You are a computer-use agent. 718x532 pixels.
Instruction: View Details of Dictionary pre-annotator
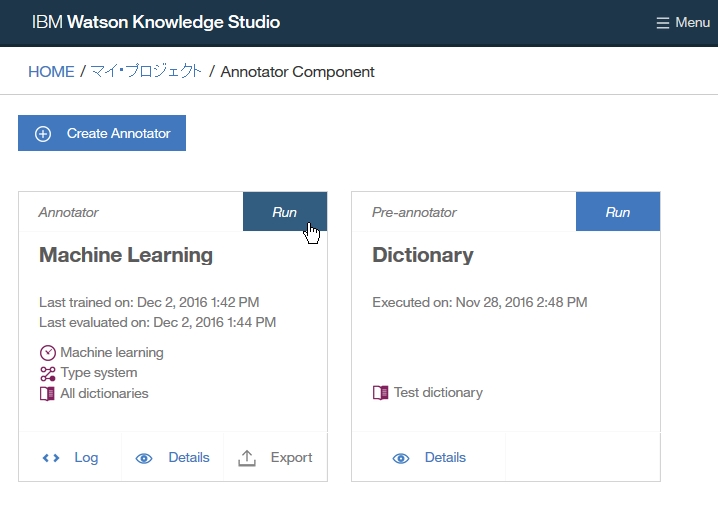click(445, 458)
